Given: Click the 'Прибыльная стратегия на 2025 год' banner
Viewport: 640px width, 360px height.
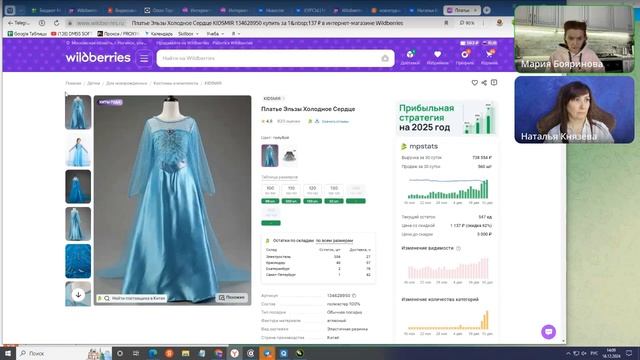Looking at the screenshot, I should 447,118.
